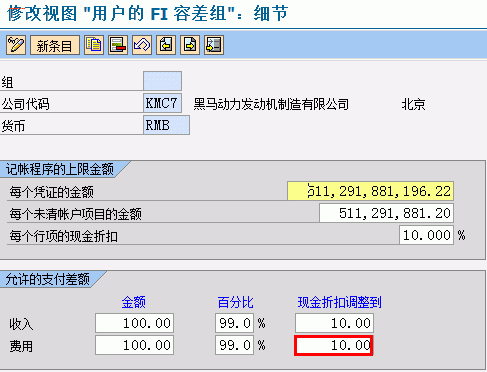Click the 公司代码 field KMC7

coord(162,103)
